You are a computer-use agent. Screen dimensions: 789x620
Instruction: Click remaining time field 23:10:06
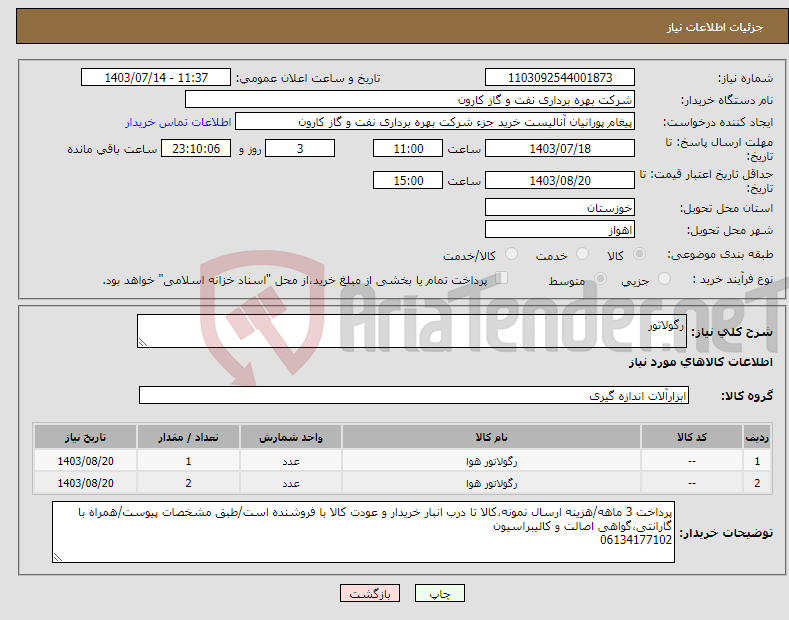click(x=196, y=148)
